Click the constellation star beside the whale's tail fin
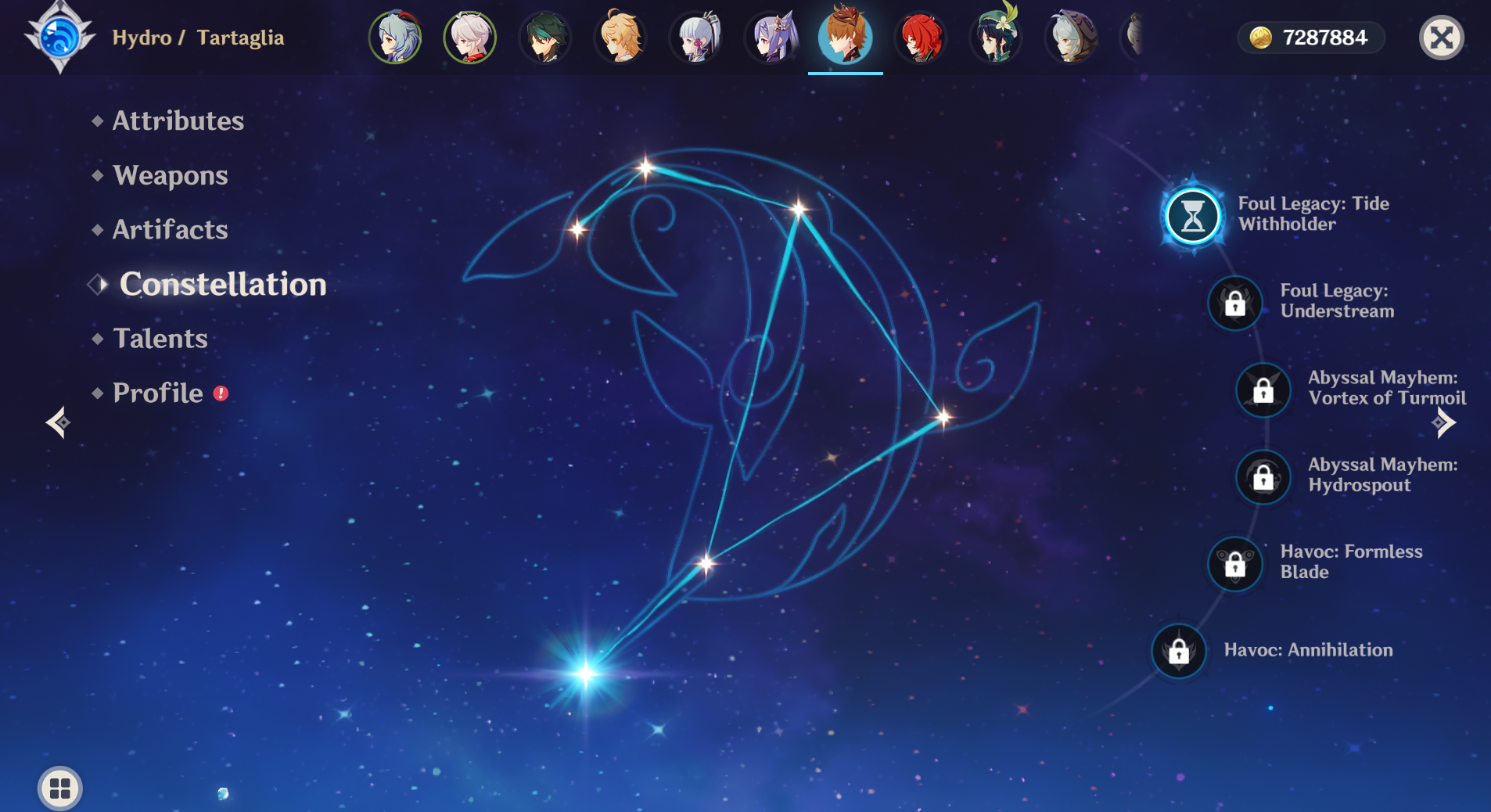The height and width of the screenshot is (812, 1491). (577, 229)
